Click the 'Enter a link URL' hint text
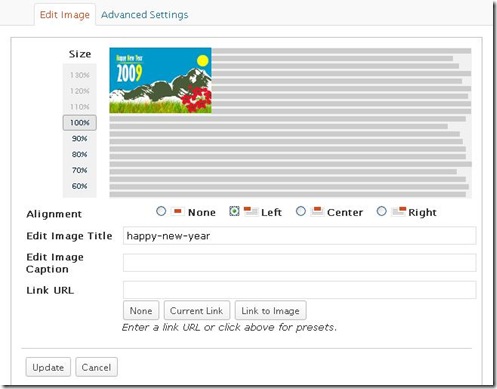 (229, 327)
